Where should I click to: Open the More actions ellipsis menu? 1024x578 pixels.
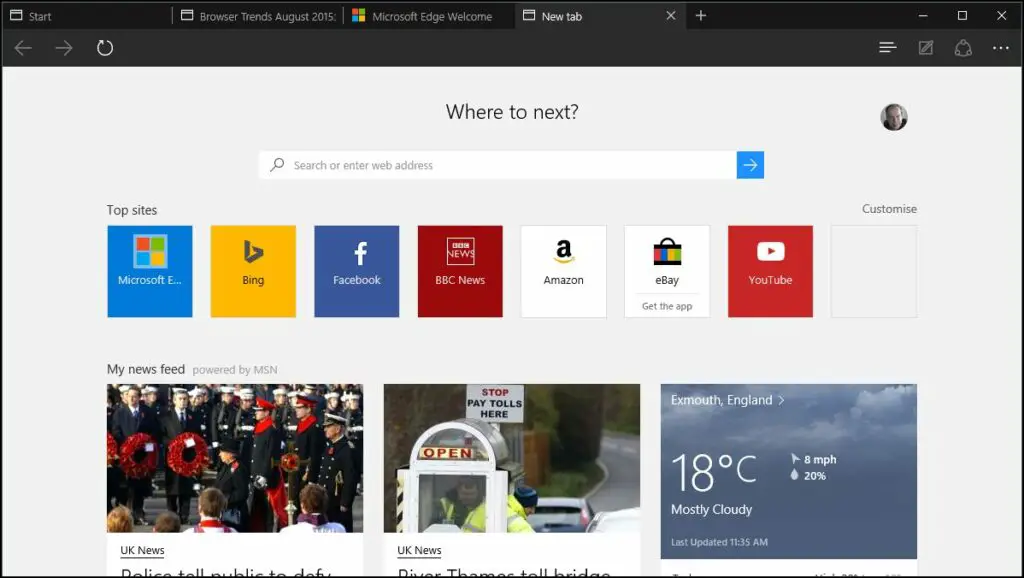[1001, 48]
